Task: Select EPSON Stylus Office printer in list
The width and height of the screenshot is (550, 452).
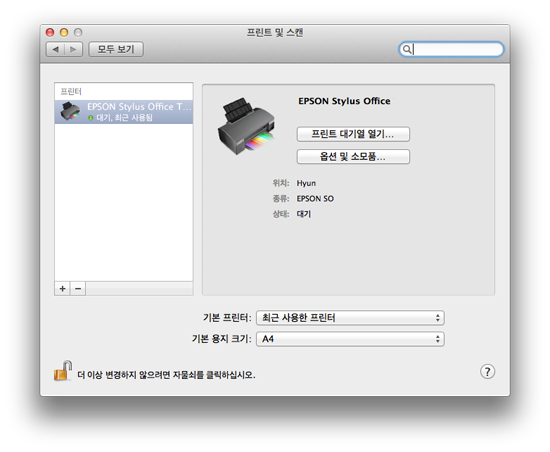Action: [x=123, y=112]
